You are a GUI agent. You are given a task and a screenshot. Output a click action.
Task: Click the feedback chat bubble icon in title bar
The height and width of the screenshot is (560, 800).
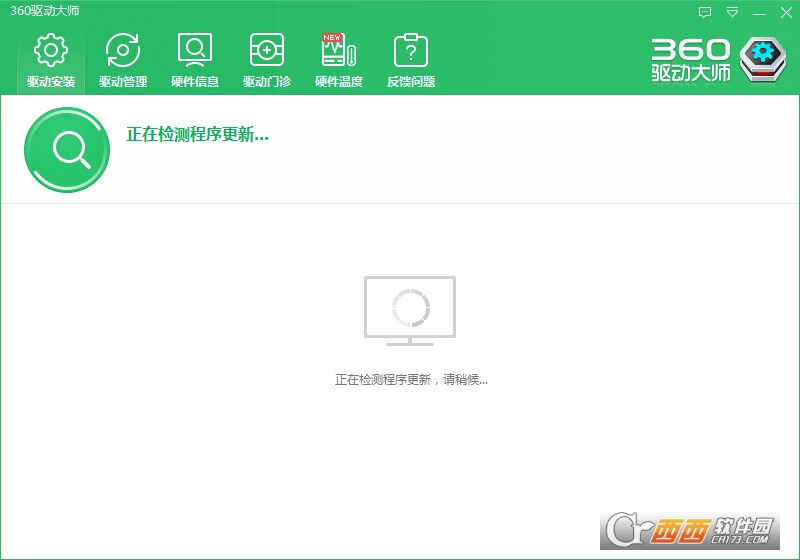705,12
